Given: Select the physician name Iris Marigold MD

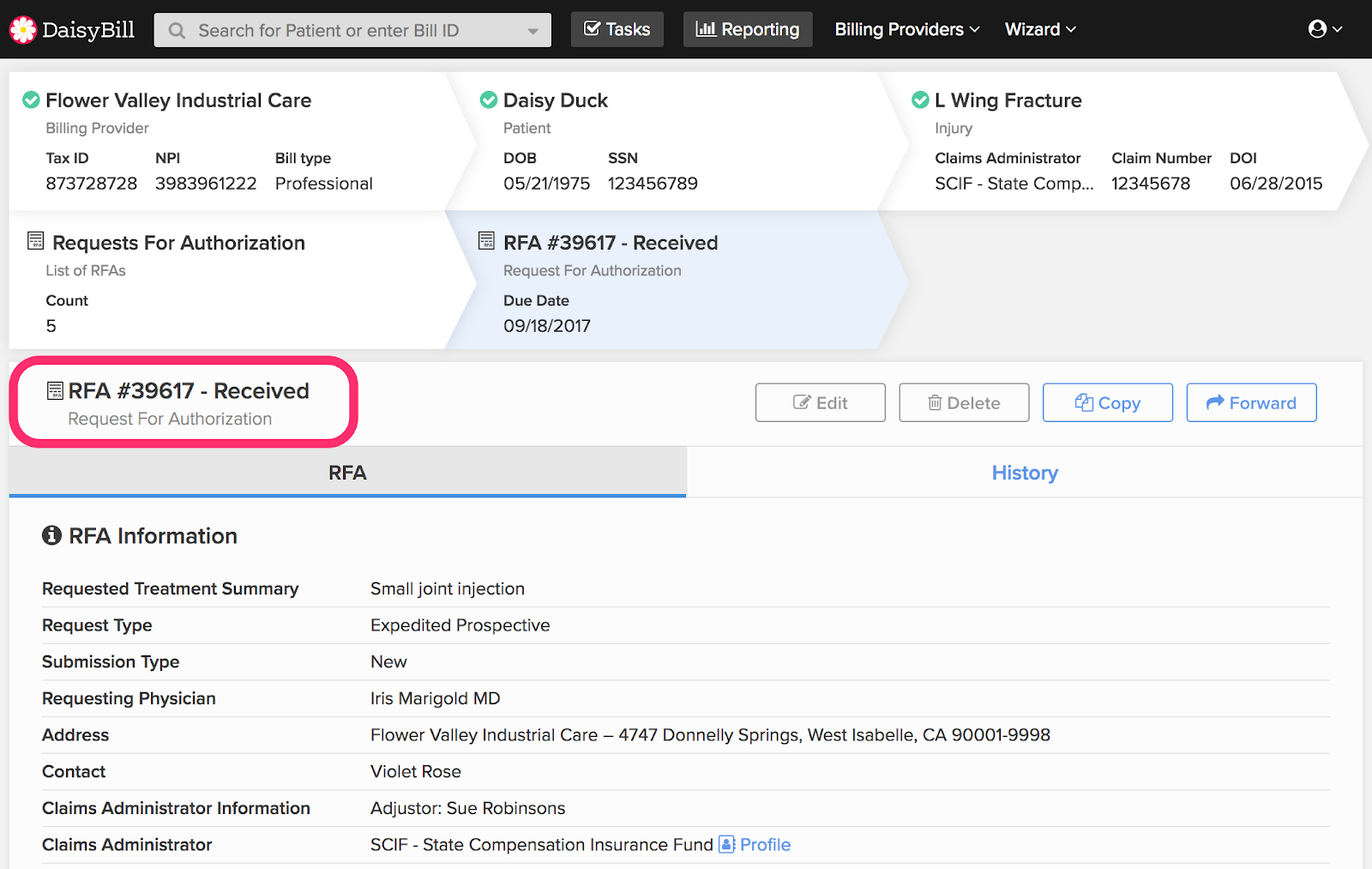Looking at the screenshot, I should [436, 698].
